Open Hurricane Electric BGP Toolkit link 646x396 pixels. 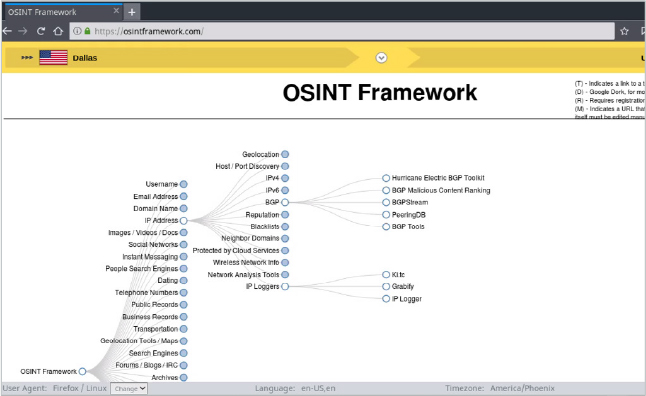438,178
